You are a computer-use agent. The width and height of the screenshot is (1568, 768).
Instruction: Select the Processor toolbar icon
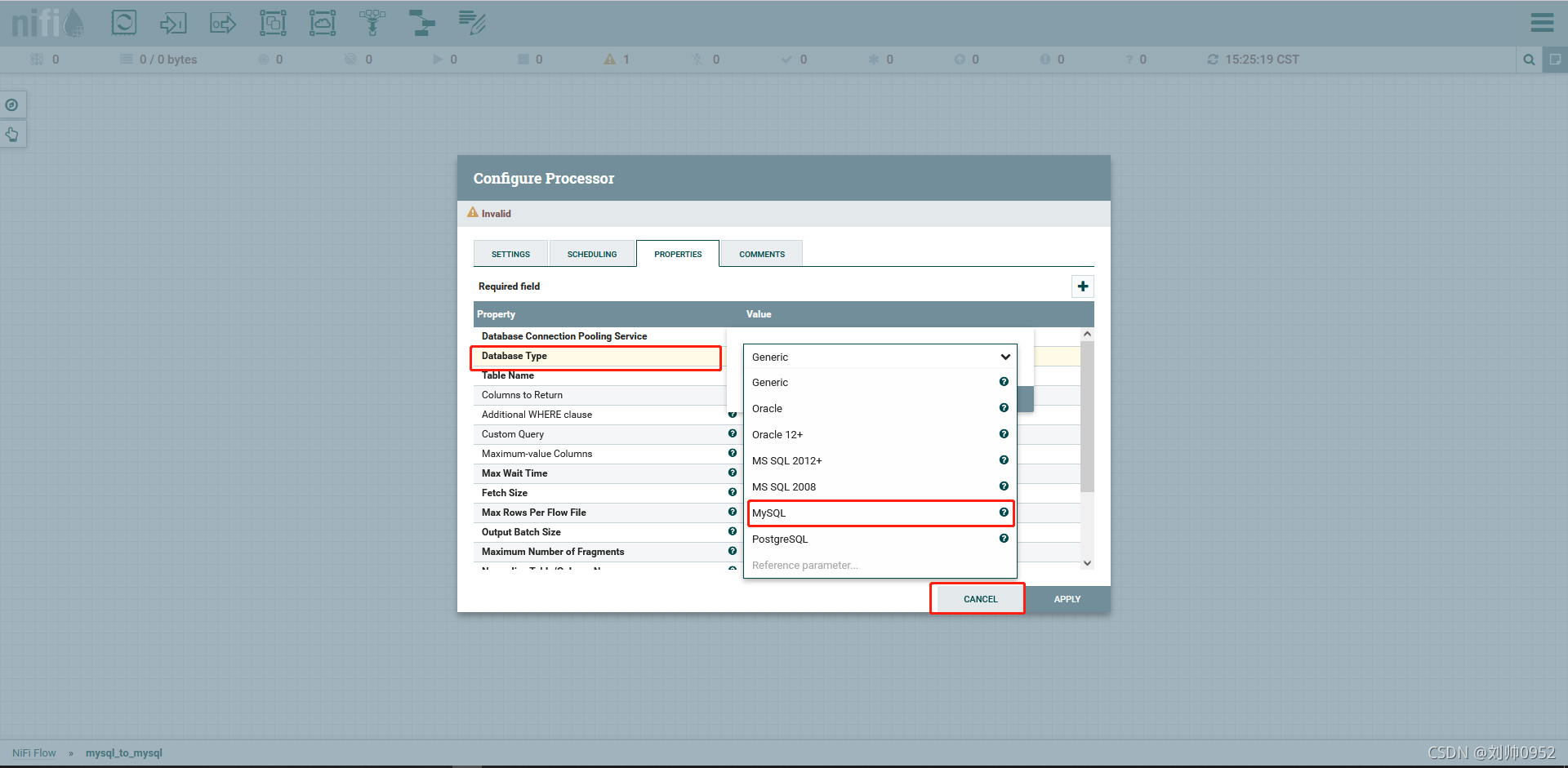[x=124, y=22]
